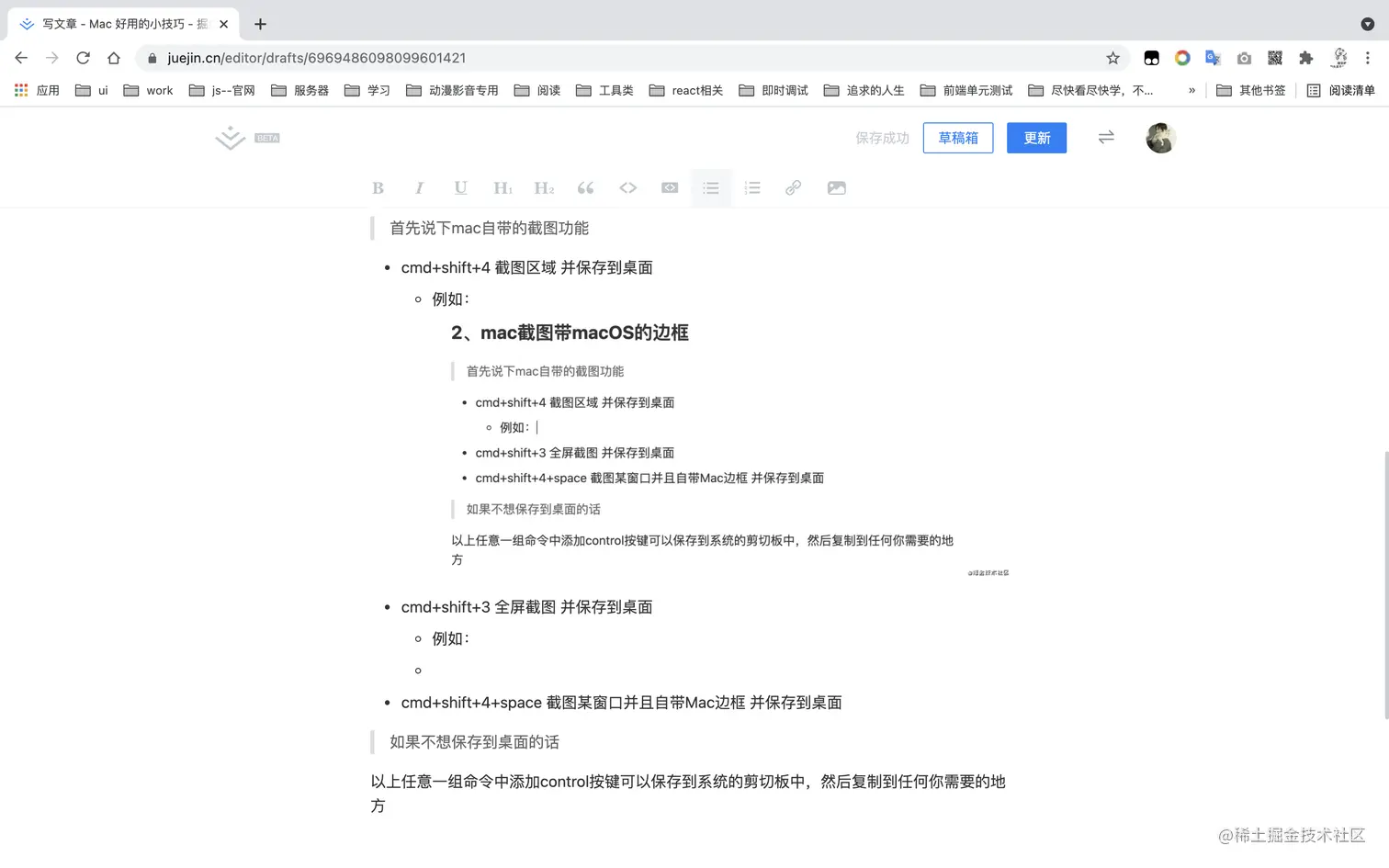
Task: Open the 草稿箱 drafts box
Action: (958, 138)
